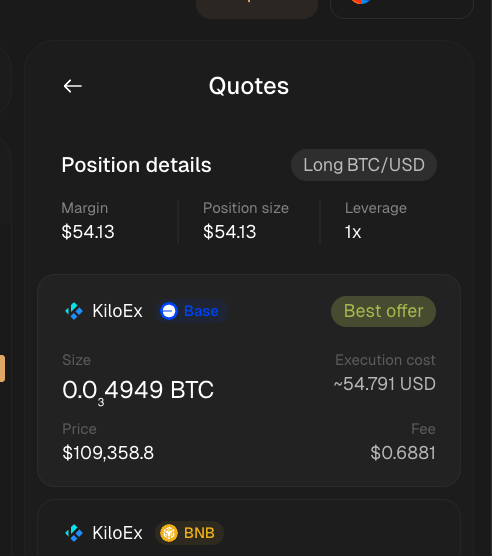The height and width of the screenshot is (556, 492).
Task: Click the Margin value $54.13
Action: tap(88, 232)
